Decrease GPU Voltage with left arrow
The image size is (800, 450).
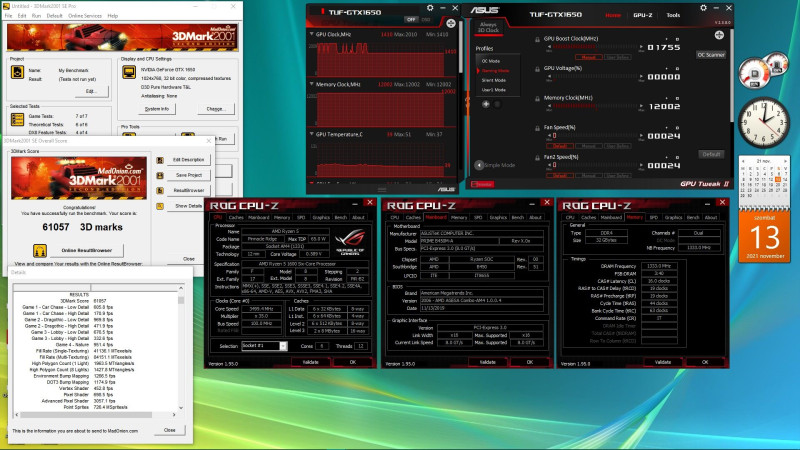pos(549,77)
